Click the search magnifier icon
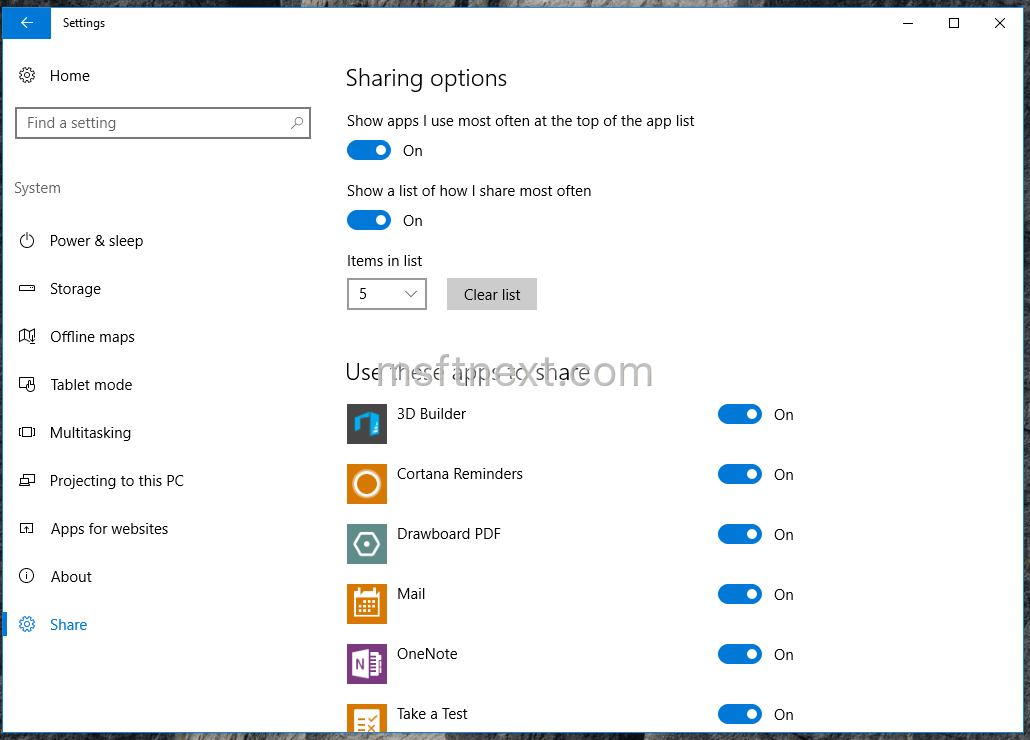 (297, 123)
